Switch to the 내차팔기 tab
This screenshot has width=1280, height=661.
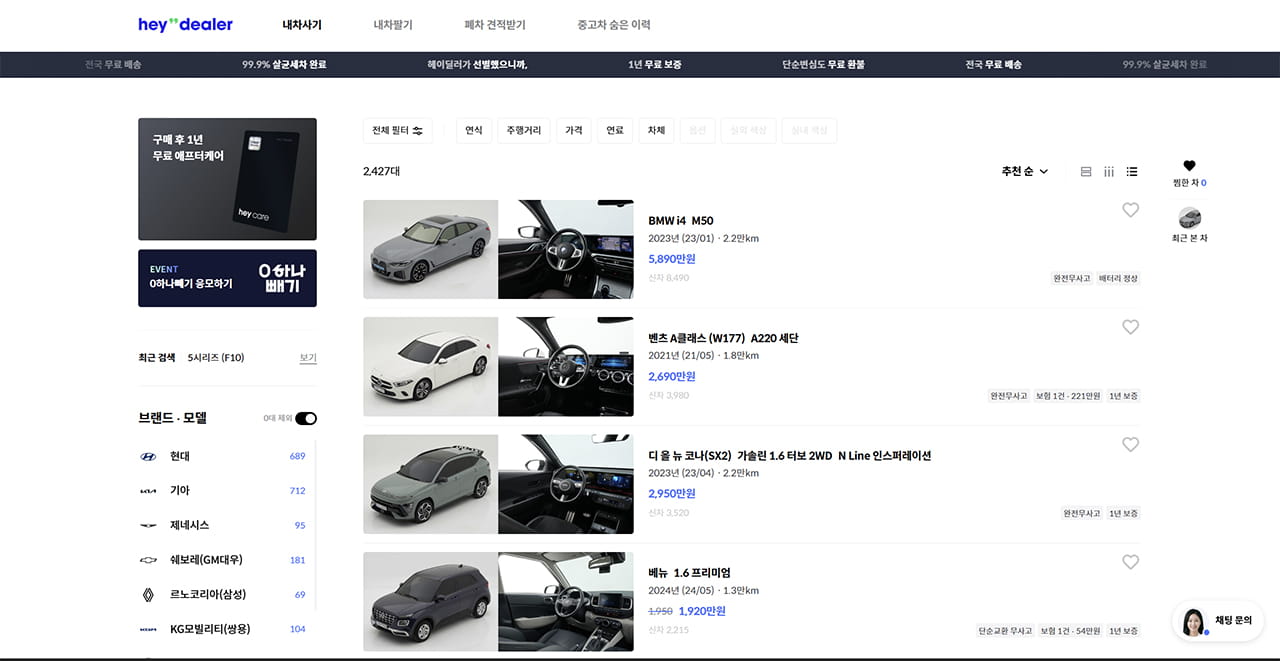coord(393,25)
